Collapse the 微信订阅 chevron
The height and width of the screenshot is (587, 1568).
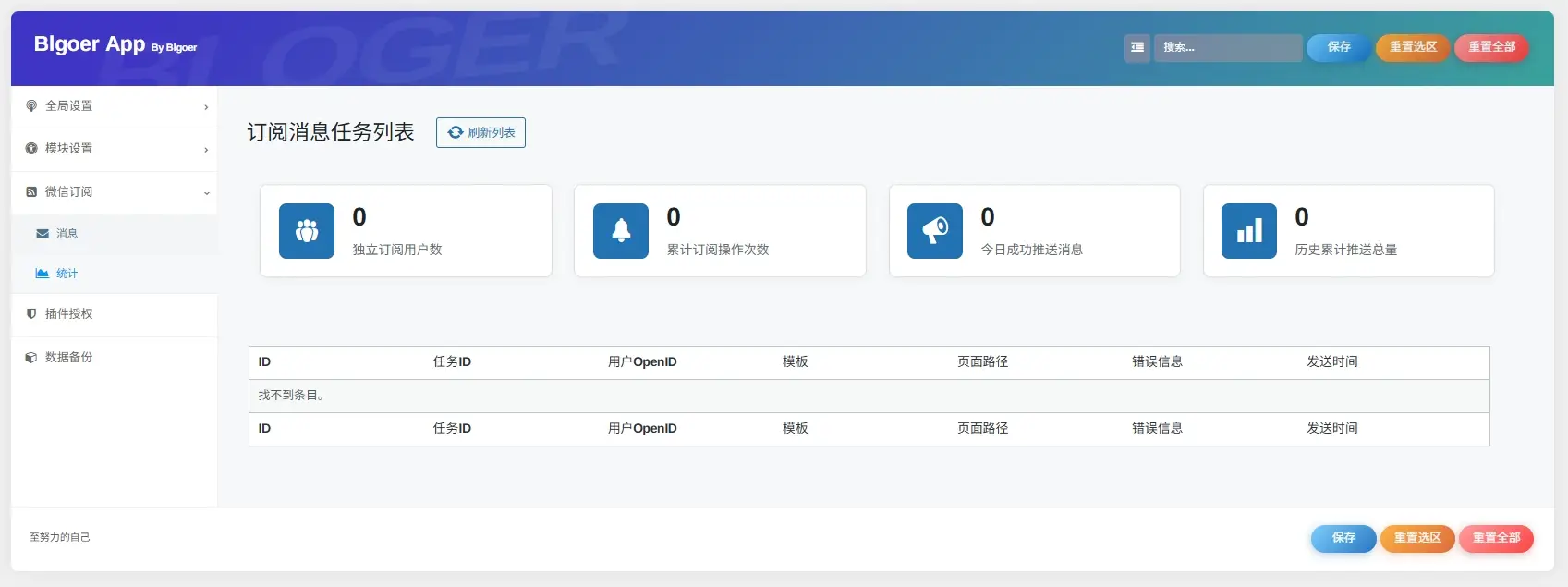coord(206,193)
